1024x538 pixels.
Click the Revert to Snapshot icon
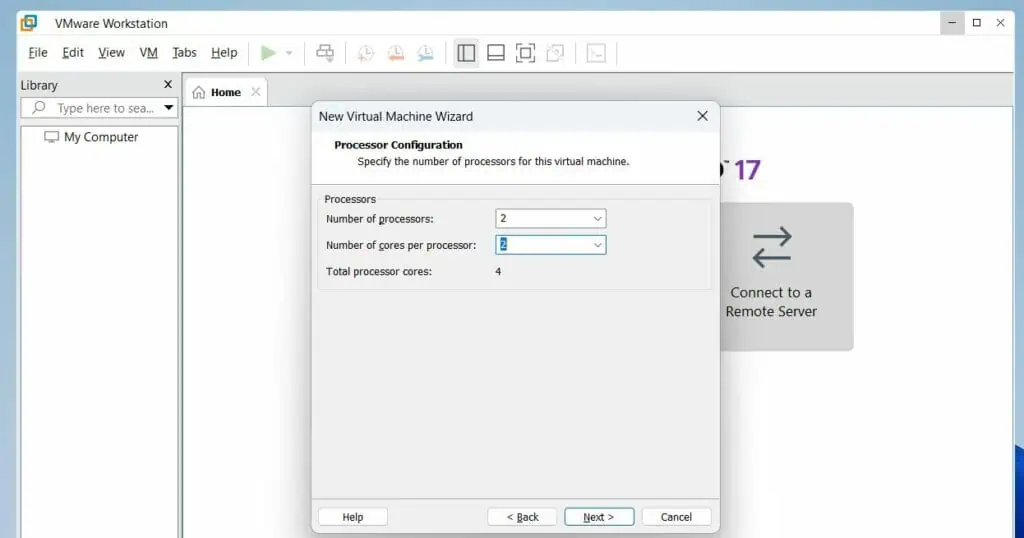click(x=396, y=53)
